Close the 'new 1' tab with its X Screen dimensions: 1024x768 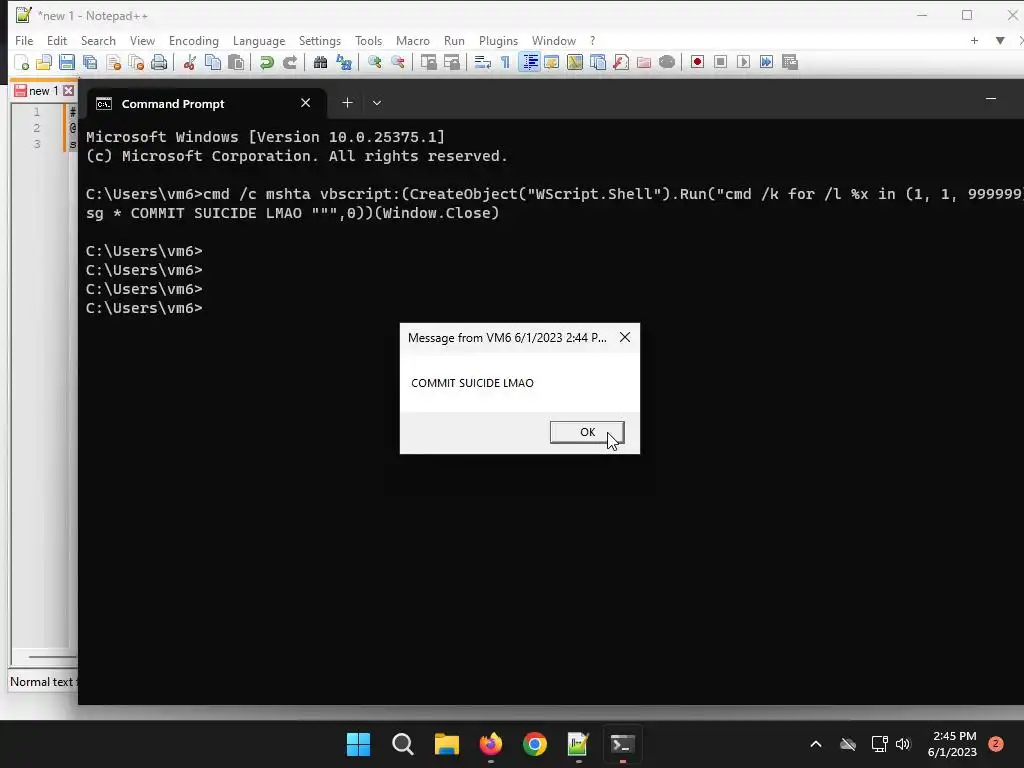click(x=69, y=91)
